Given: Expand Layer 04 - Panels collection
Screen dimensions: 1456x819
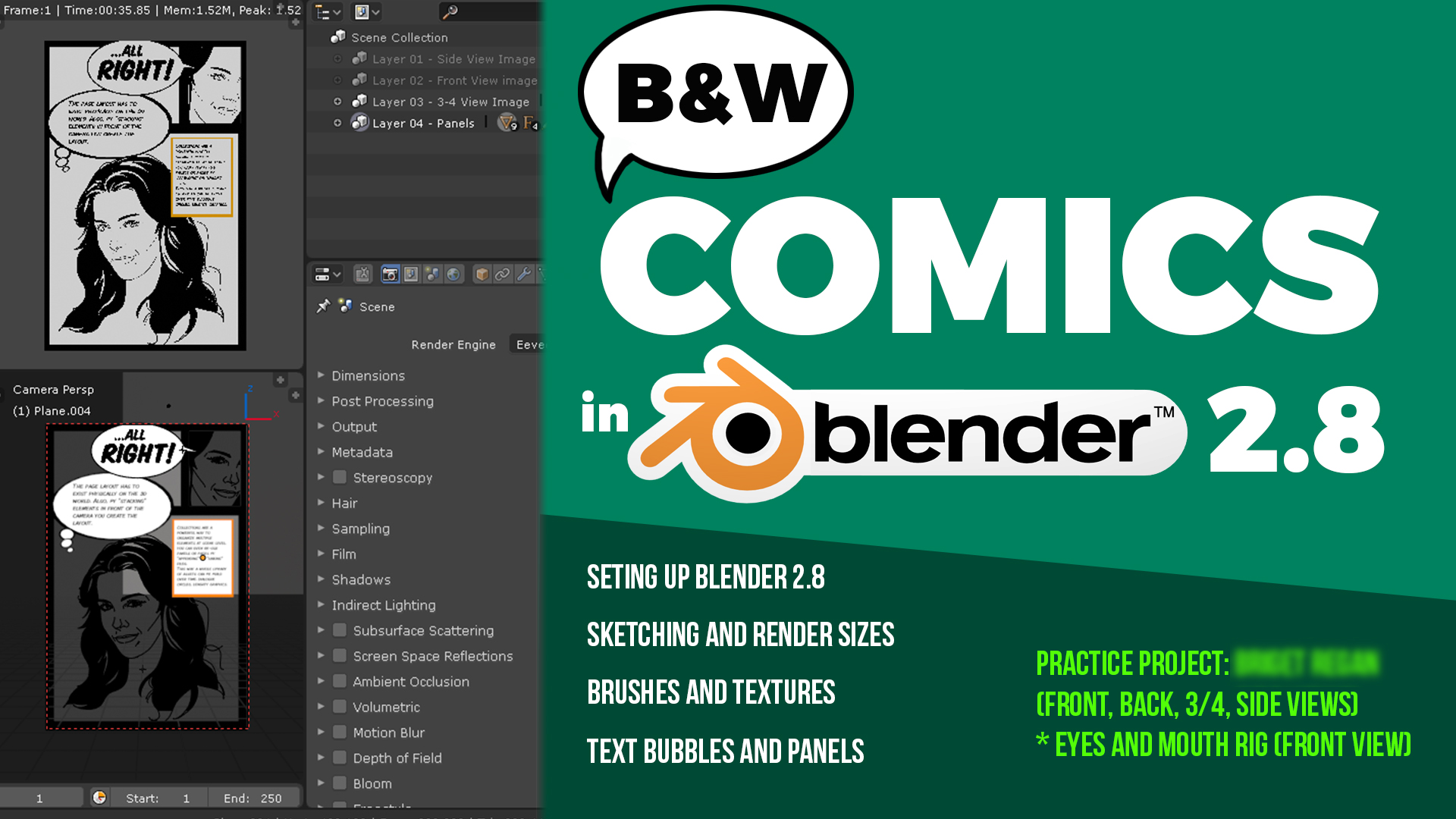Looking at the screenshot, I should pyautogui.click(x=337, y=123).
